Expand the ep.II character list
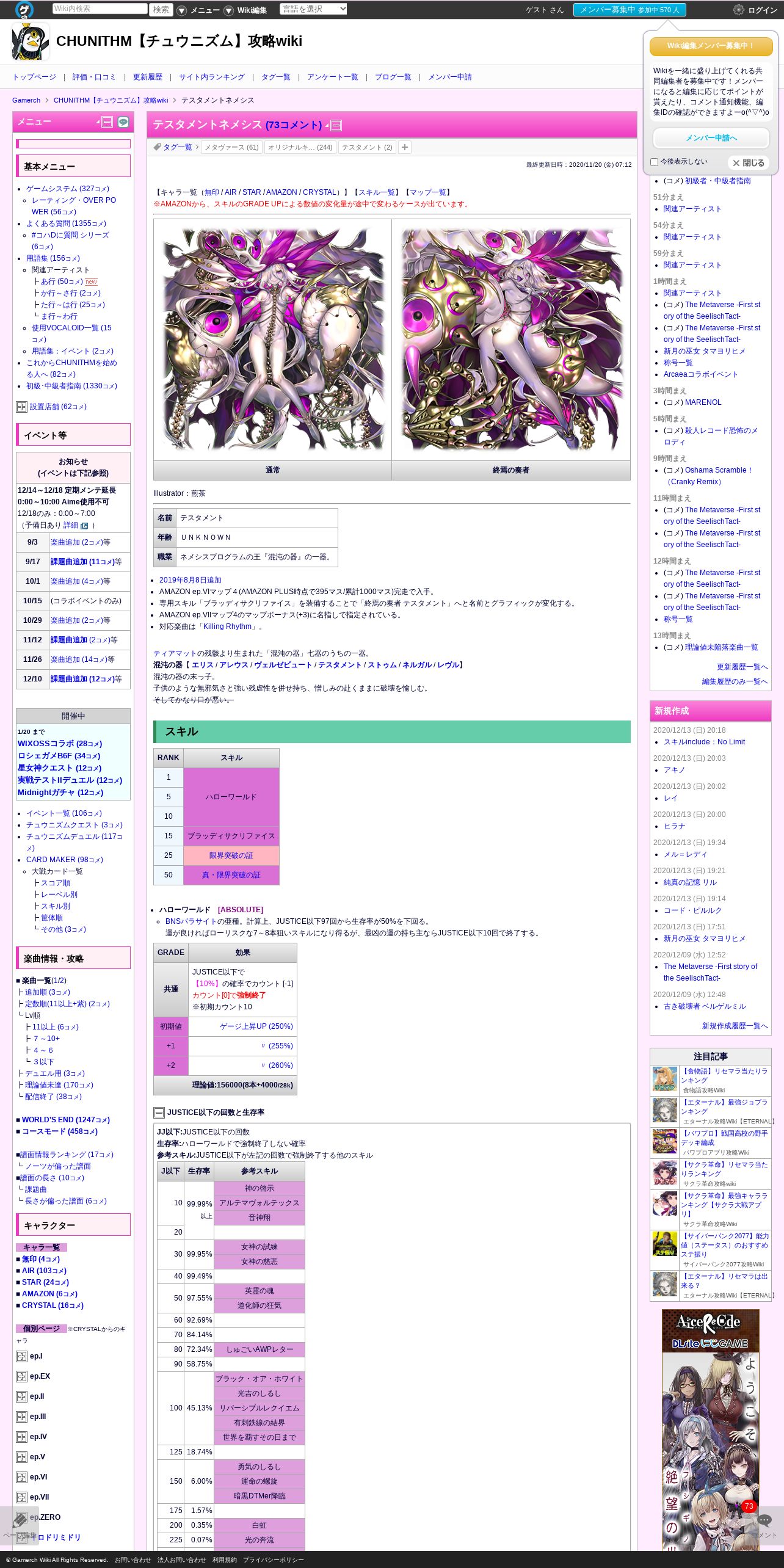The height and width of the screenshot is (1568, 784). pos(21,1397)
